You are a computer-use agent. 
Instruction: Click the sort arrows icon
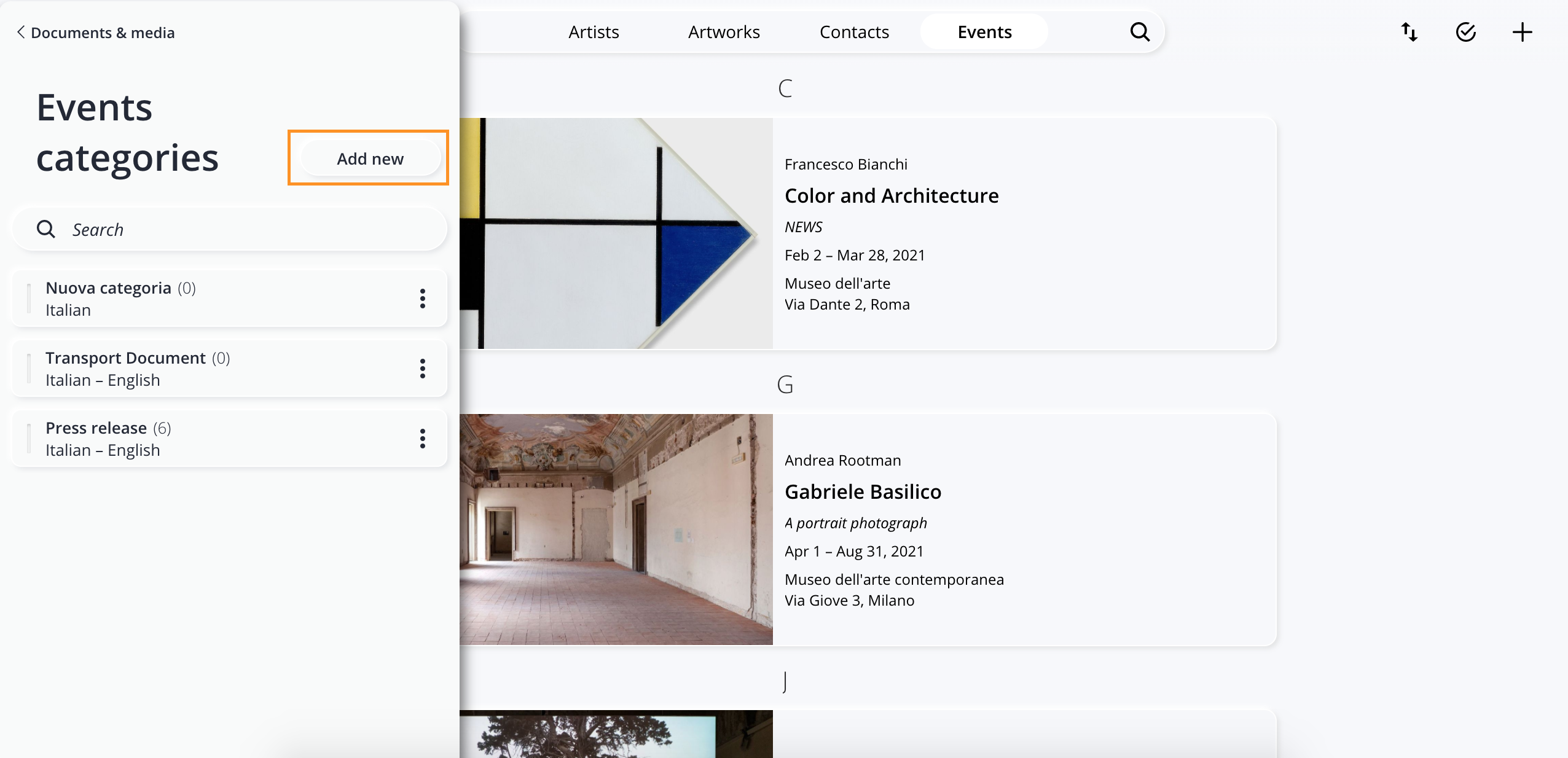[1409, 32]
